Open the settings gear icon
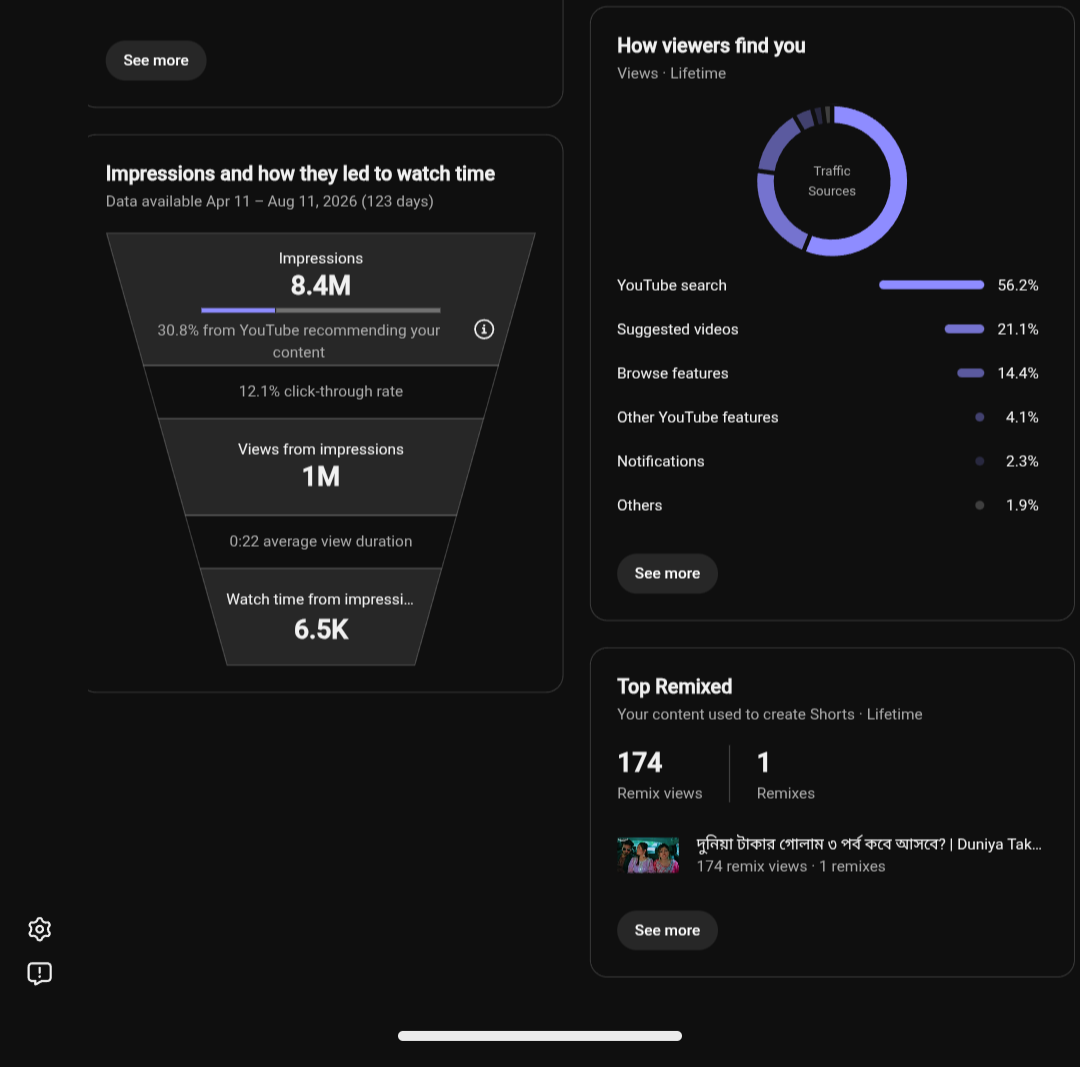1080x1067 pixels. [x=39, y=929]
